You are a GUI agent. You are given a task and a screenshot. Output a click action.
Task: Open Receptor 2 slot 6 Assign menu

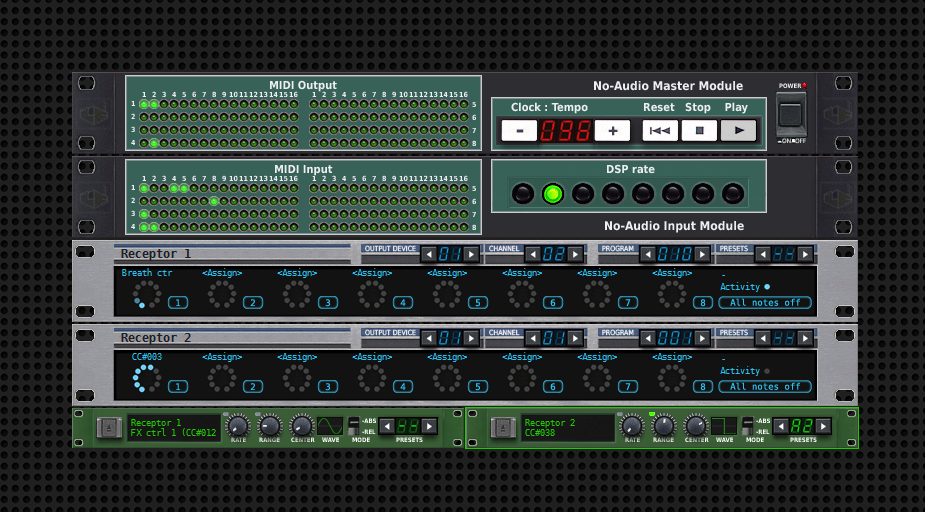(522, 357)
